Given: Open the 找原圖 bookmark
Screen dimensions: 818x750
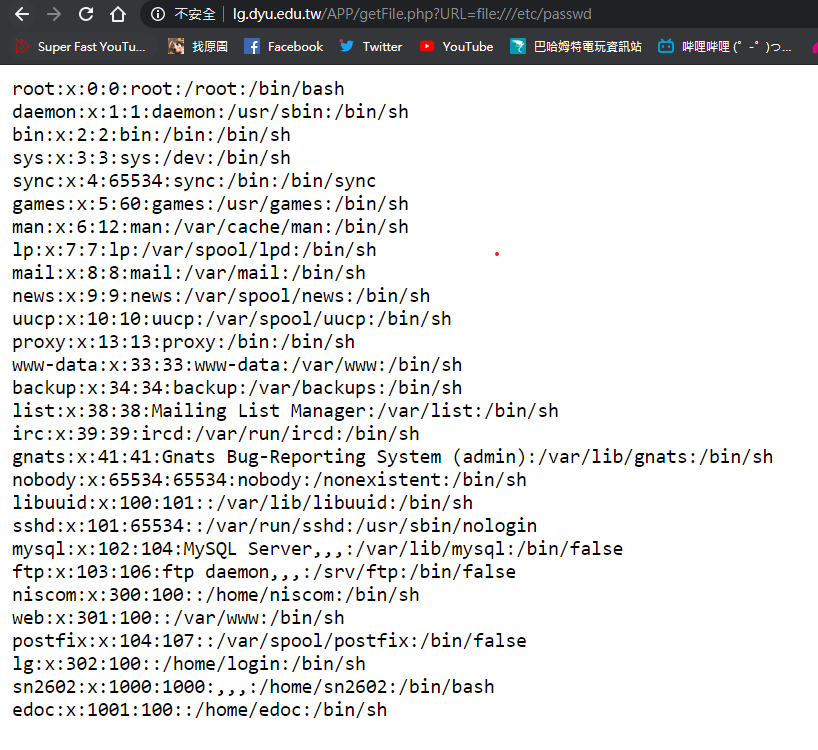Looking at the screenshot, I should click(x=198, y=46).
